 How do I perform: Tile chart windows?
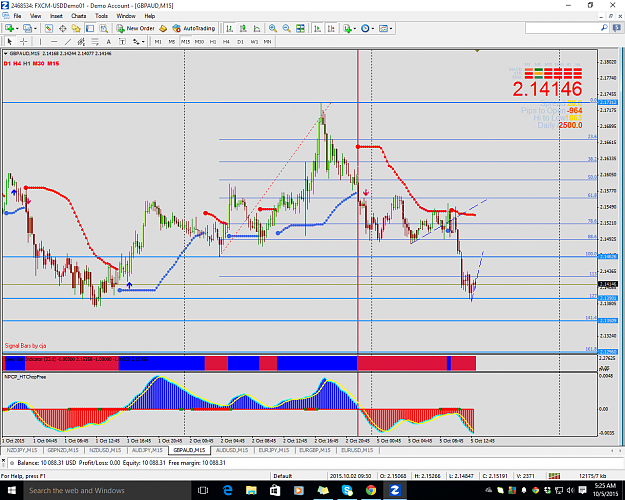tap(300, 28)
